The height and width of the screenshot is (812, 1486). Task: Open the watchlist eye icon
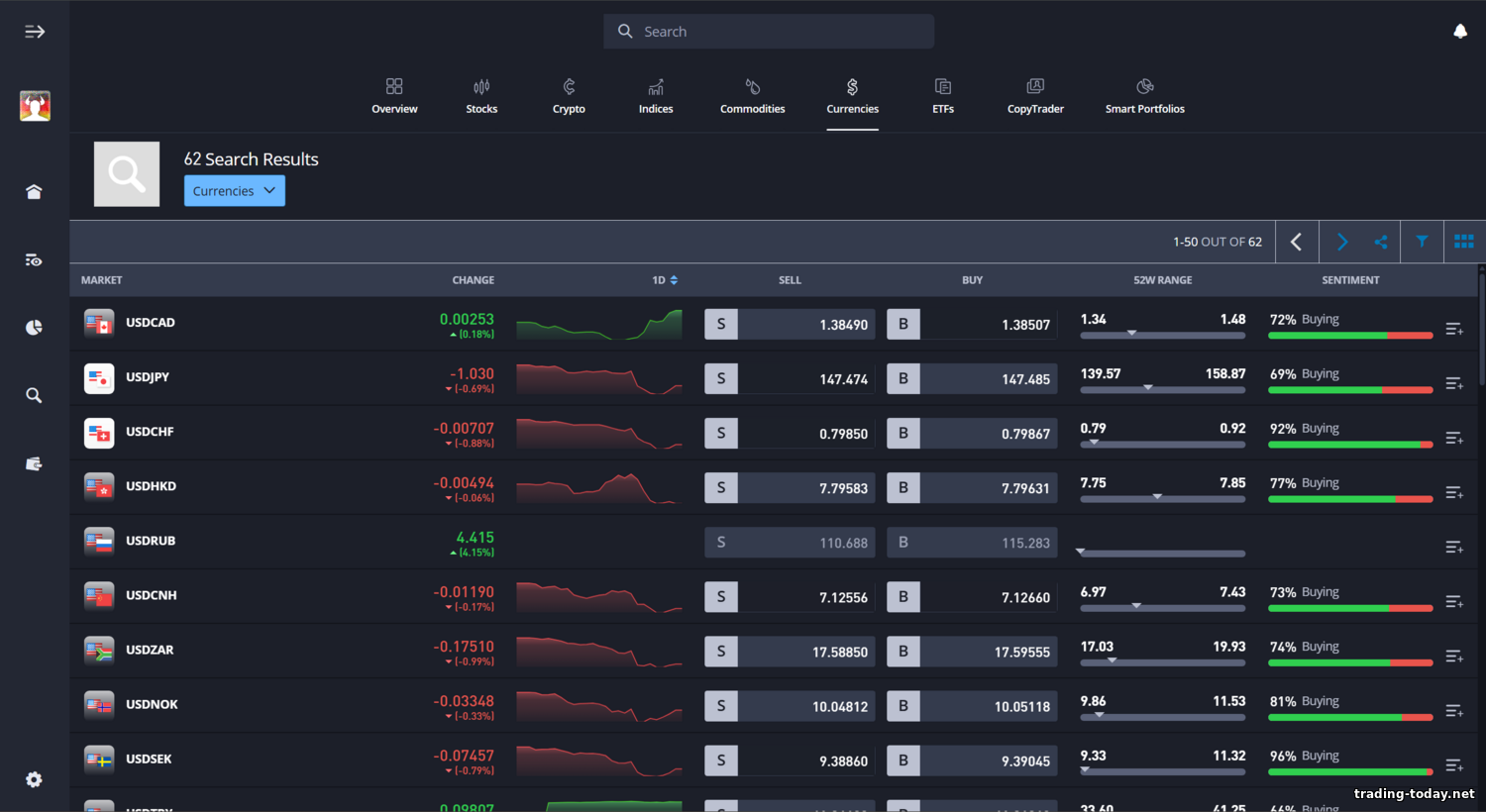pyautogui.click(x=34, y=260)
